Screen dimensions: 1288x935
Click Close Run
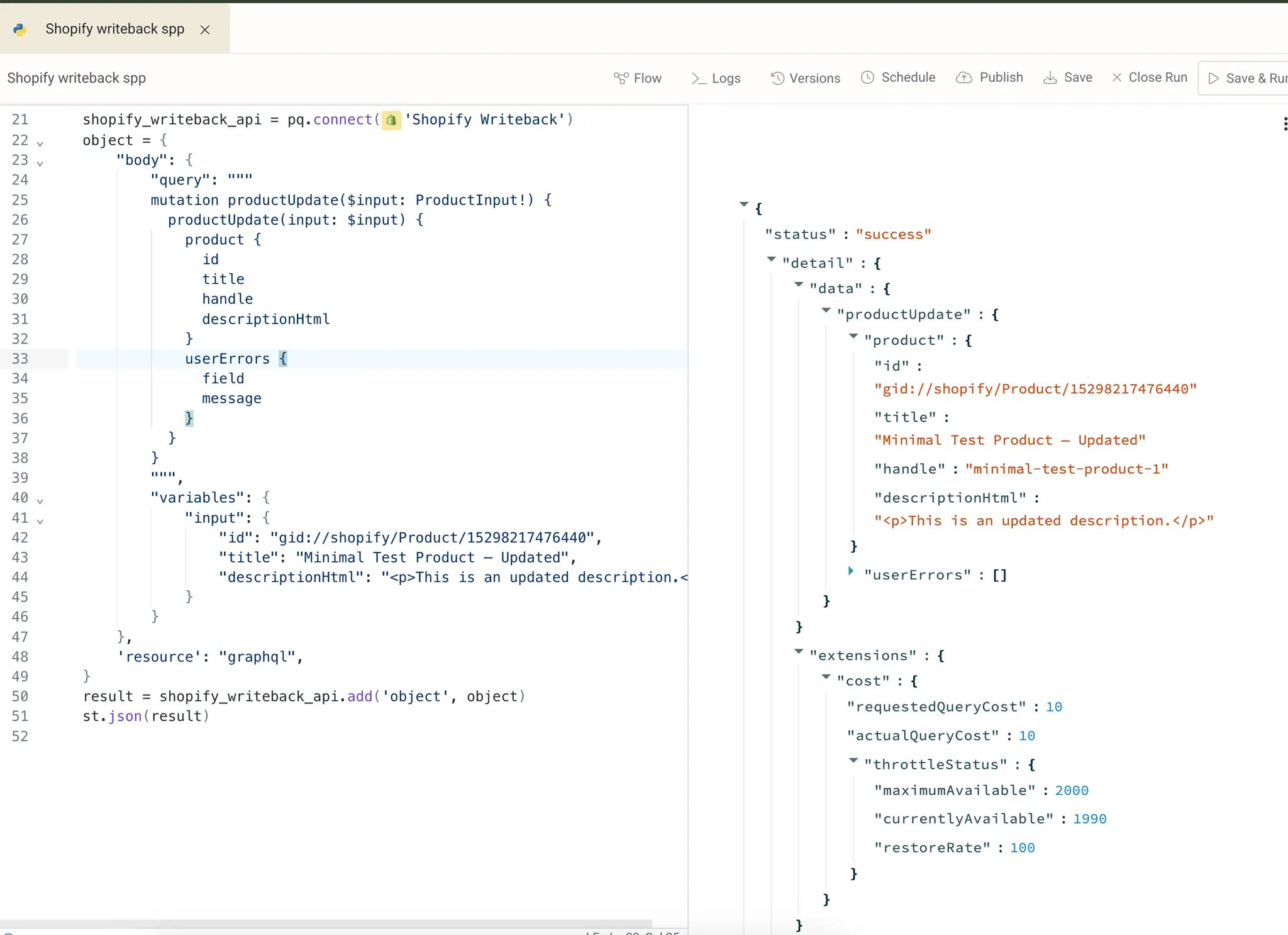[x=1150, y=77]
